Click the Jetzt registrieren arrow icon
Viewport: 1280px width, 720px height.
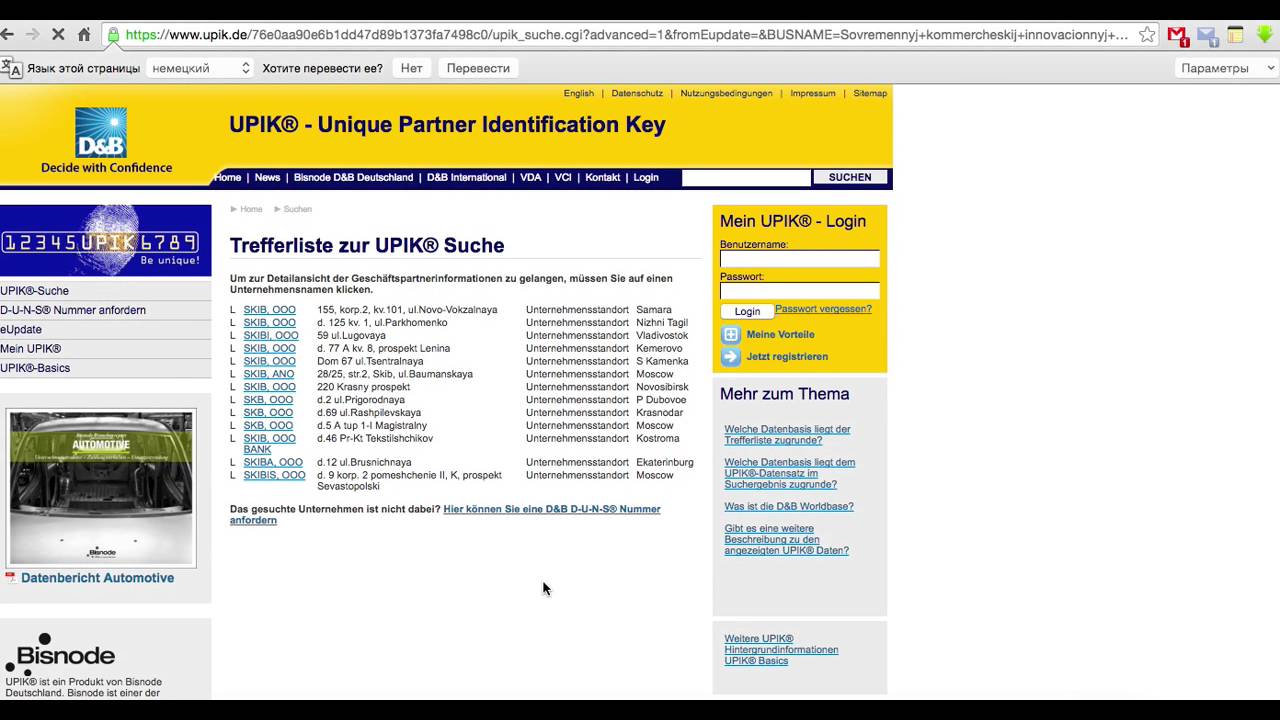point(731,357)
